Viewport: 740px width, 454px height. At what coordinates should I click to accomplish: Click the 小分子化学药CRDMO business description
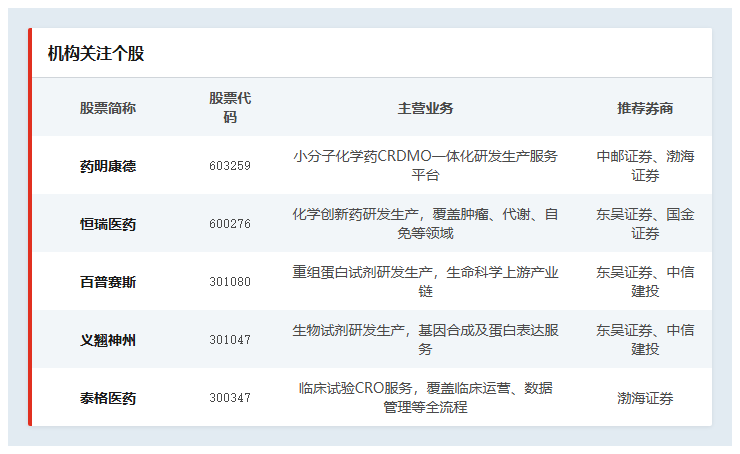[425, 166]
